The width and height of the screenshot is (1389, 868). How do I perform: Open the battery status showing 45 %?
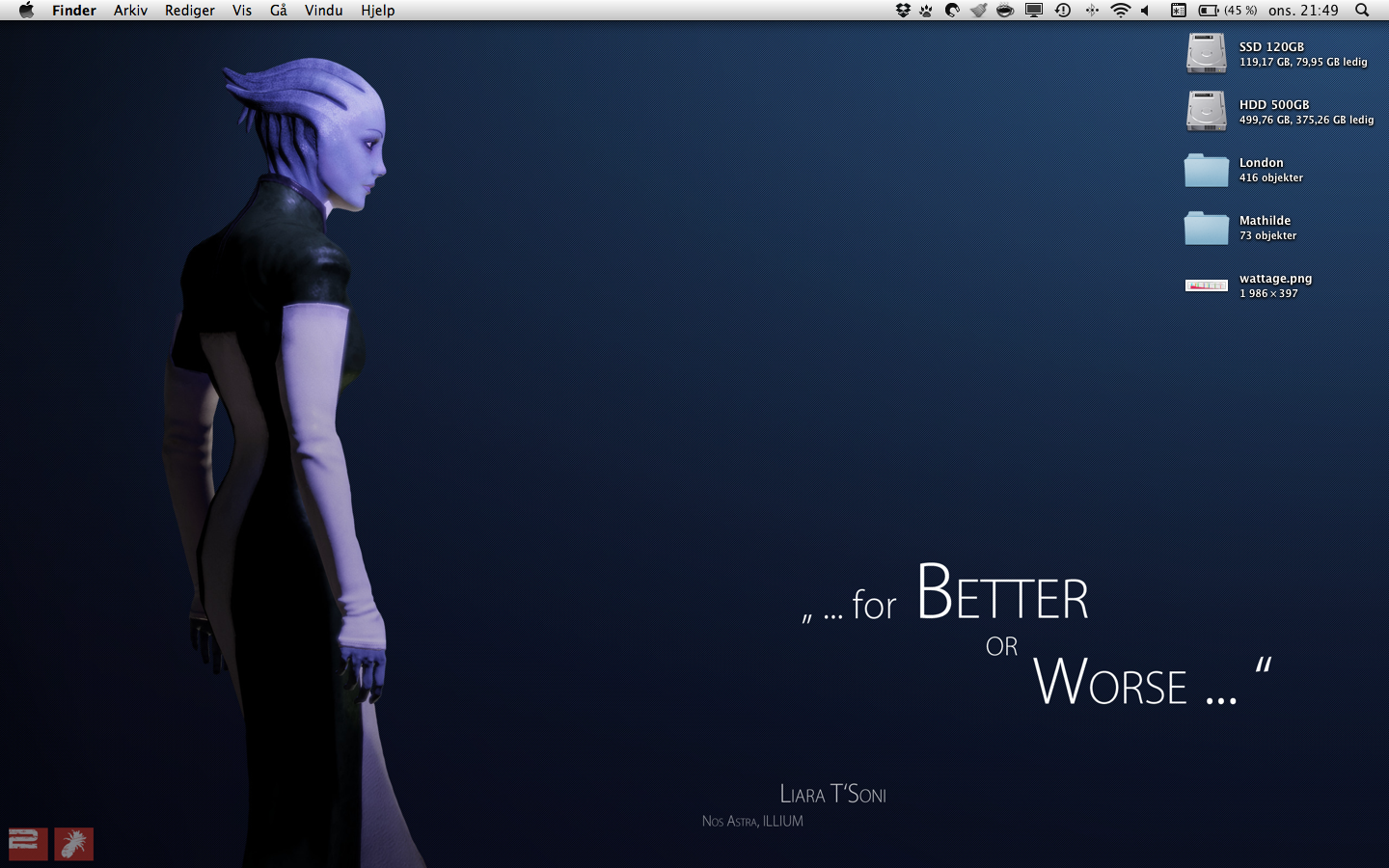tap(1228, 10)
